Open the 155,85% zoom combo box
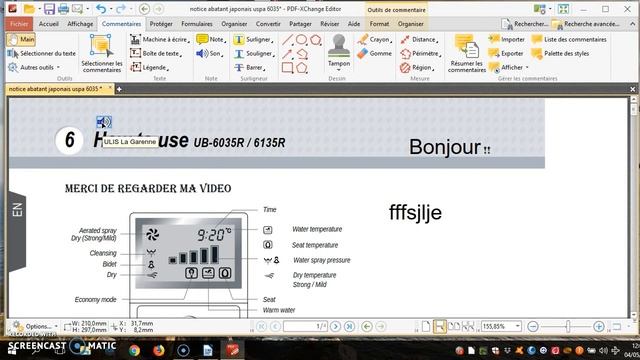Image resolution: width=640 pixels, height=360 pixels. click(x=501, y=326)
